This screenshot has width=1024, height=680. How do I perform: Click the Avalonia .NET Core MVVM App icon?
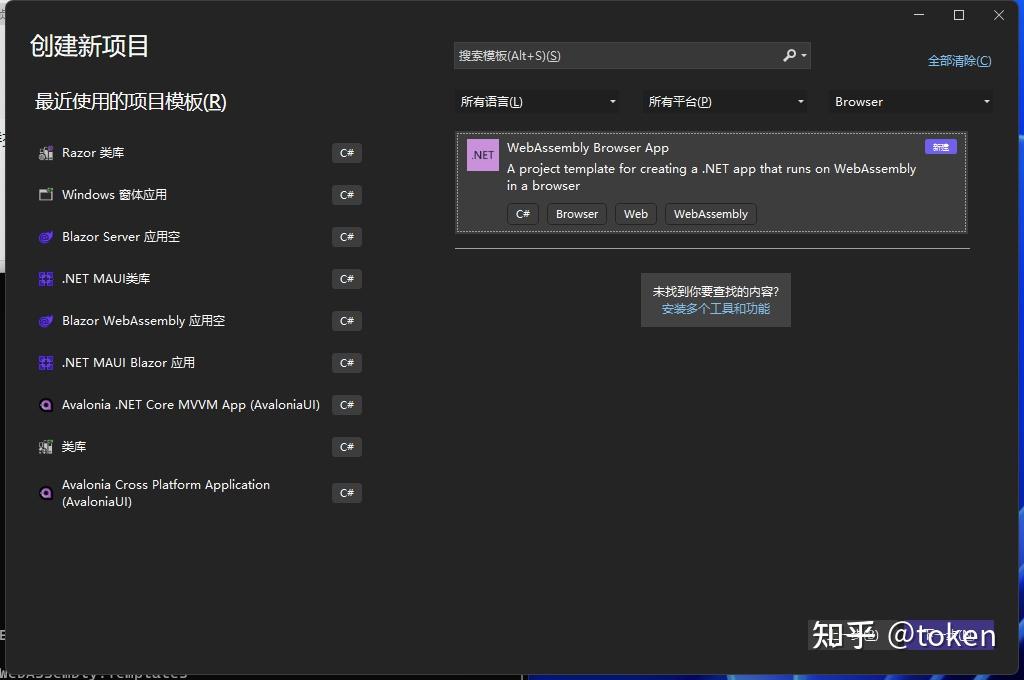click(x=46, y=405)
